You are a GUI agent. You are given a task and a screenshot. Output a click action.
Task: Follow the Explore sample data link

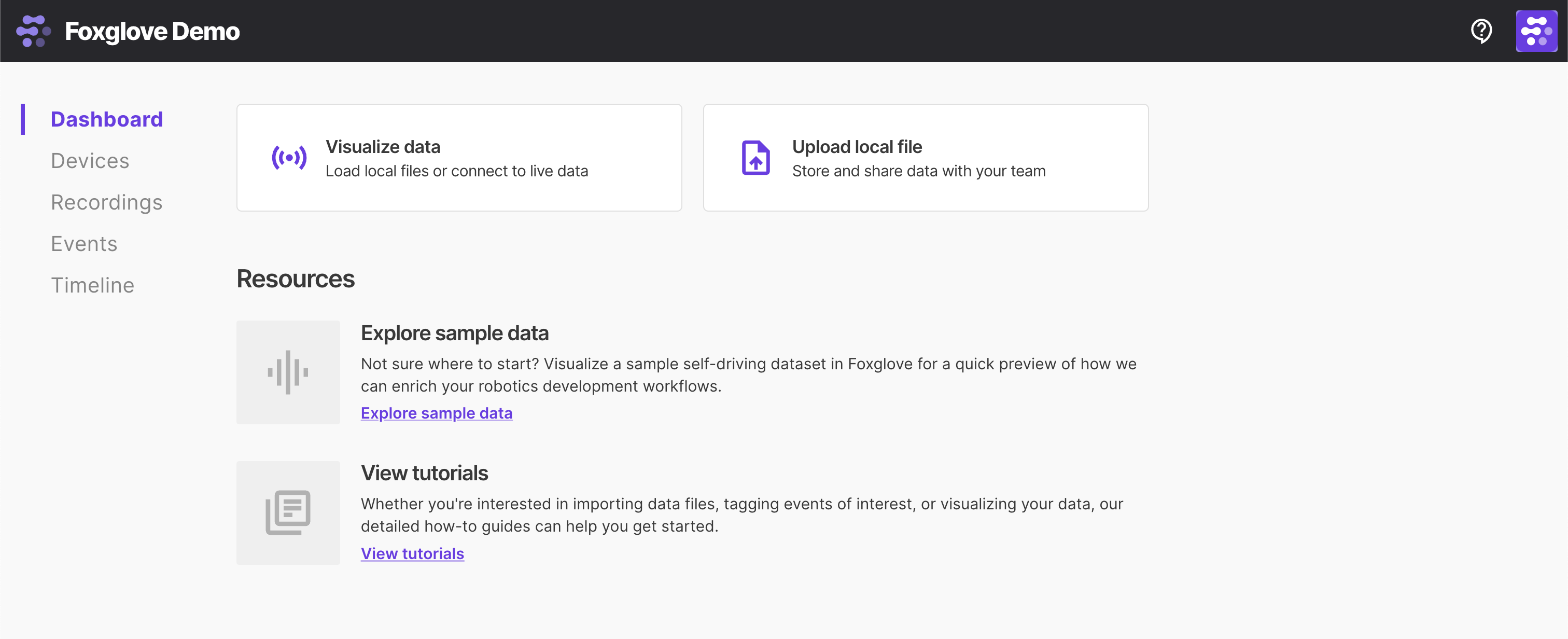tap(437, 413)
